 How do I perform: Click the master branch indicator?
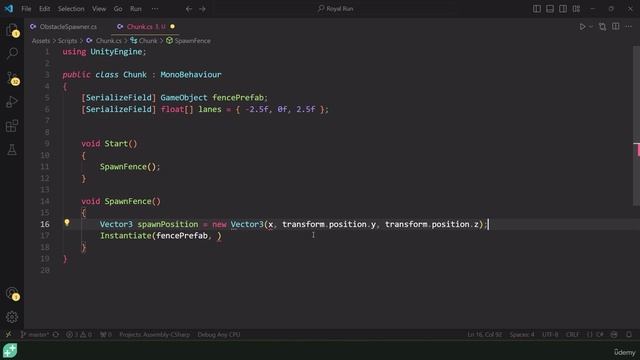34,334
